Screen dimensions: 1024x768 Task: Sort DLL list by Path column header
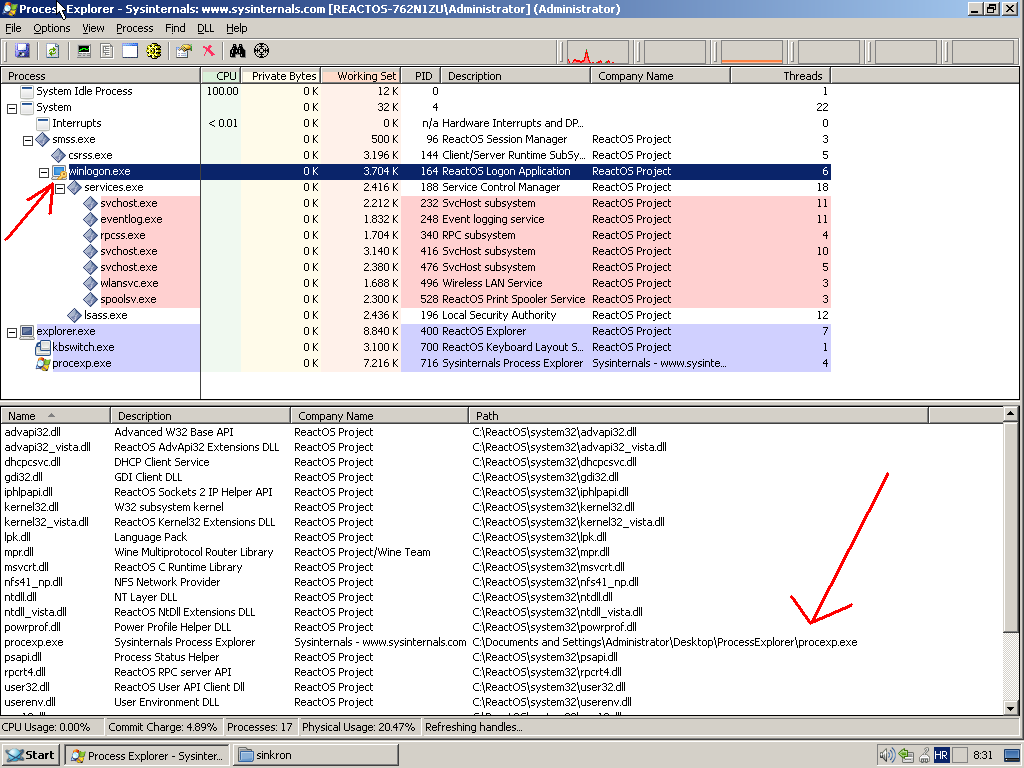coord(698,416)
